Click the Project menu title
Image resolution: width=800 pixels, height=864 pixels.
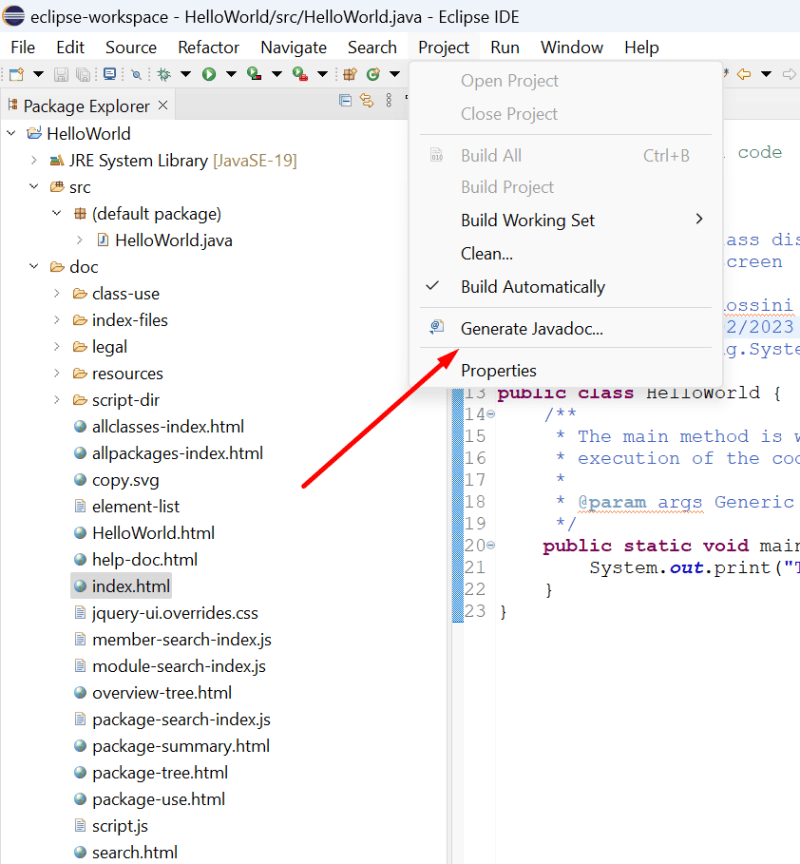(x=444, y=47)
